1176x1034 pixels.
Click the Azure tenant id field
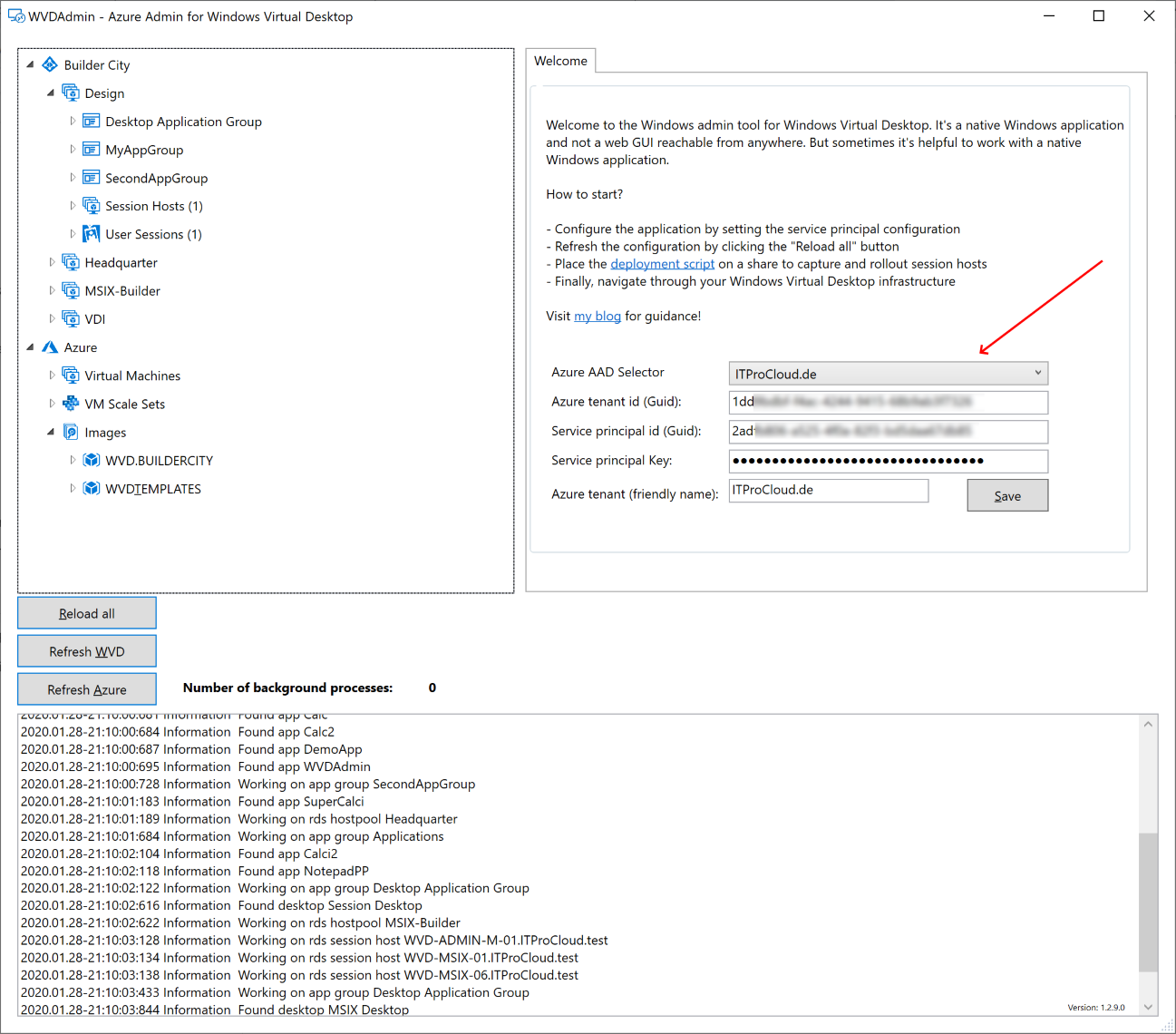point(889,402)
